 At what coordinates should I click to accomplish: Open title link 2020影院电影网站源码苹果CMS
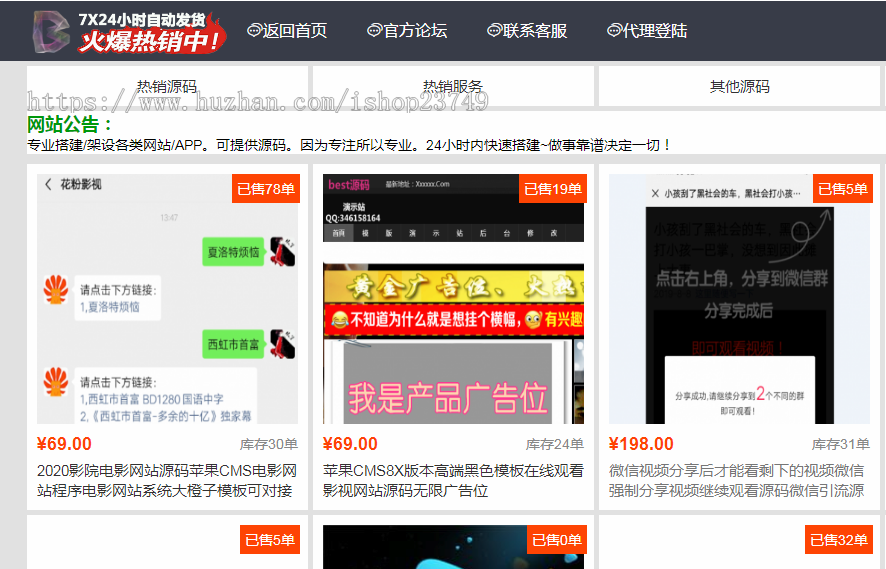[x=167, y=480]
